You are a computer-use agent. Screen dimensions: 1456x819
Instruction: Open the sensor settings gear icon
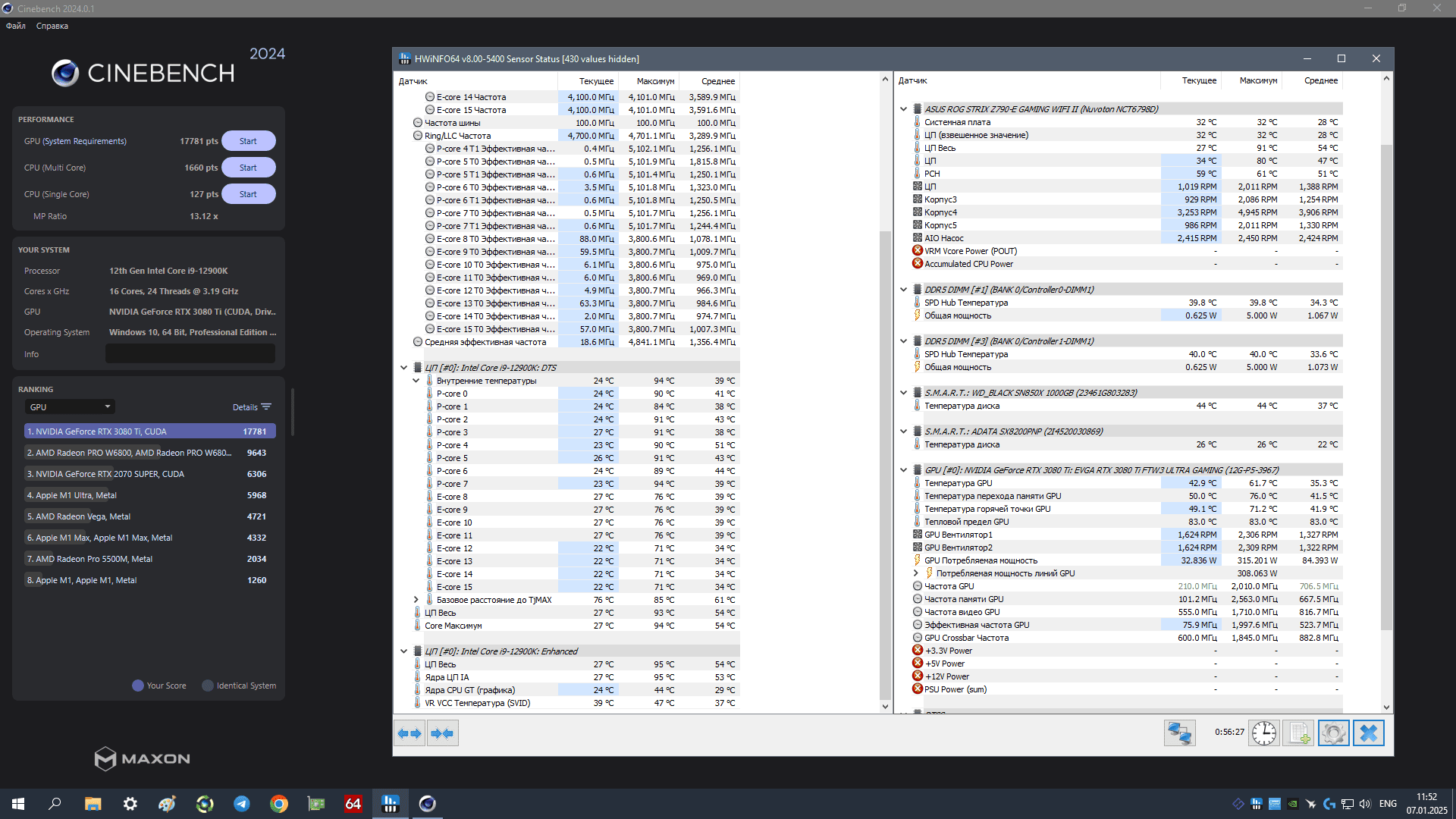click(x=1334, y=733)
